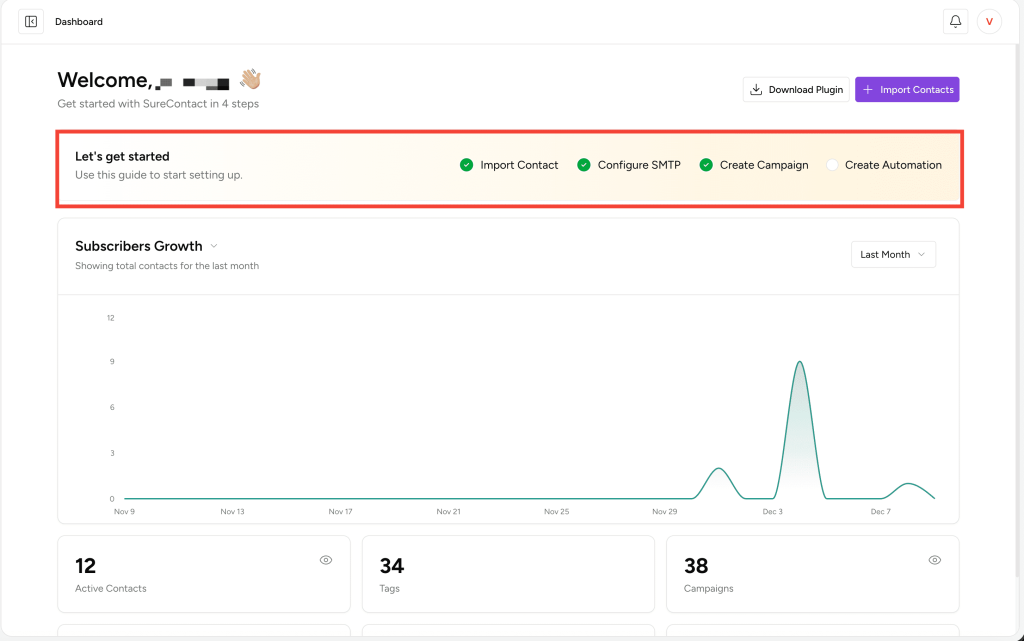Select the unchecked Create Automation circle
This screenshot has width=1024, height=641.
coord(832,165)
